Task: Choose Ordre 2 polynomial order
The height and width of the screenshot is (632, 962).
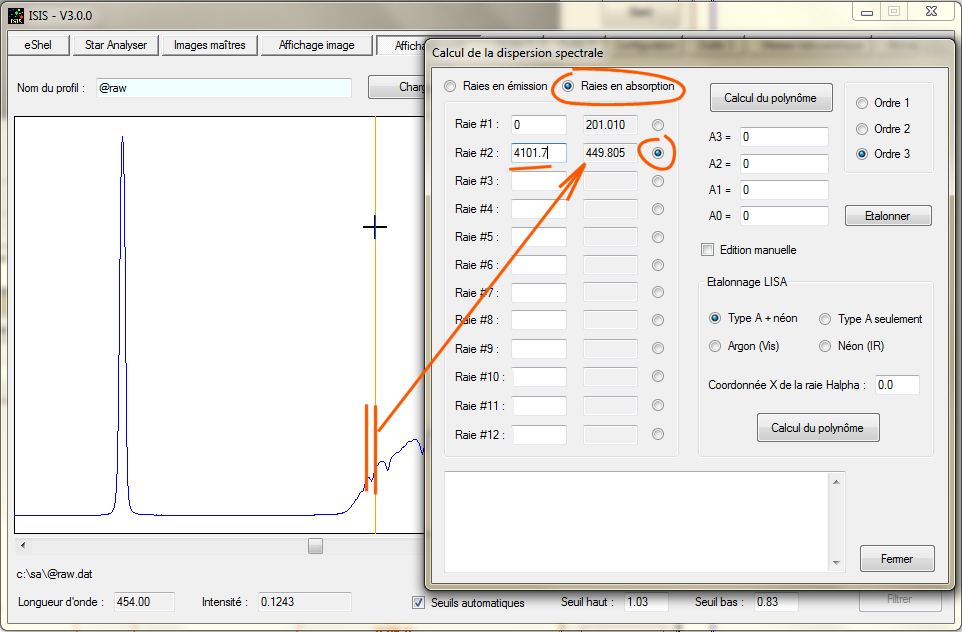Action: click(862, 129)
